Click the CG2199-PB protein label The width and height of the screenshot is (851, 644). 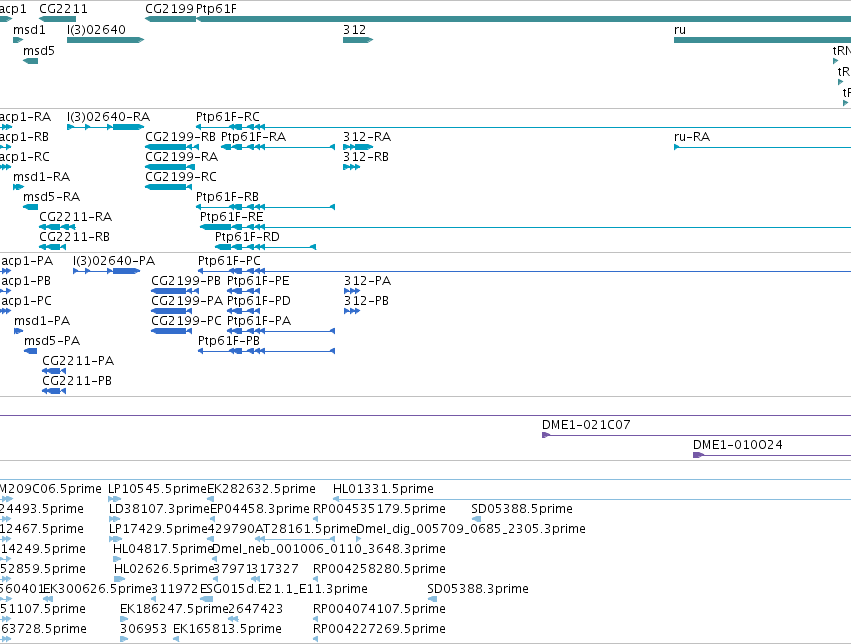186,281
